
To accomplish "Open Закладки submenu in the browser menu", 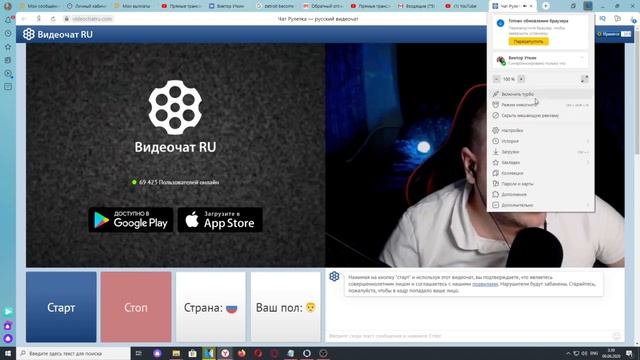I will coord(540,162).
